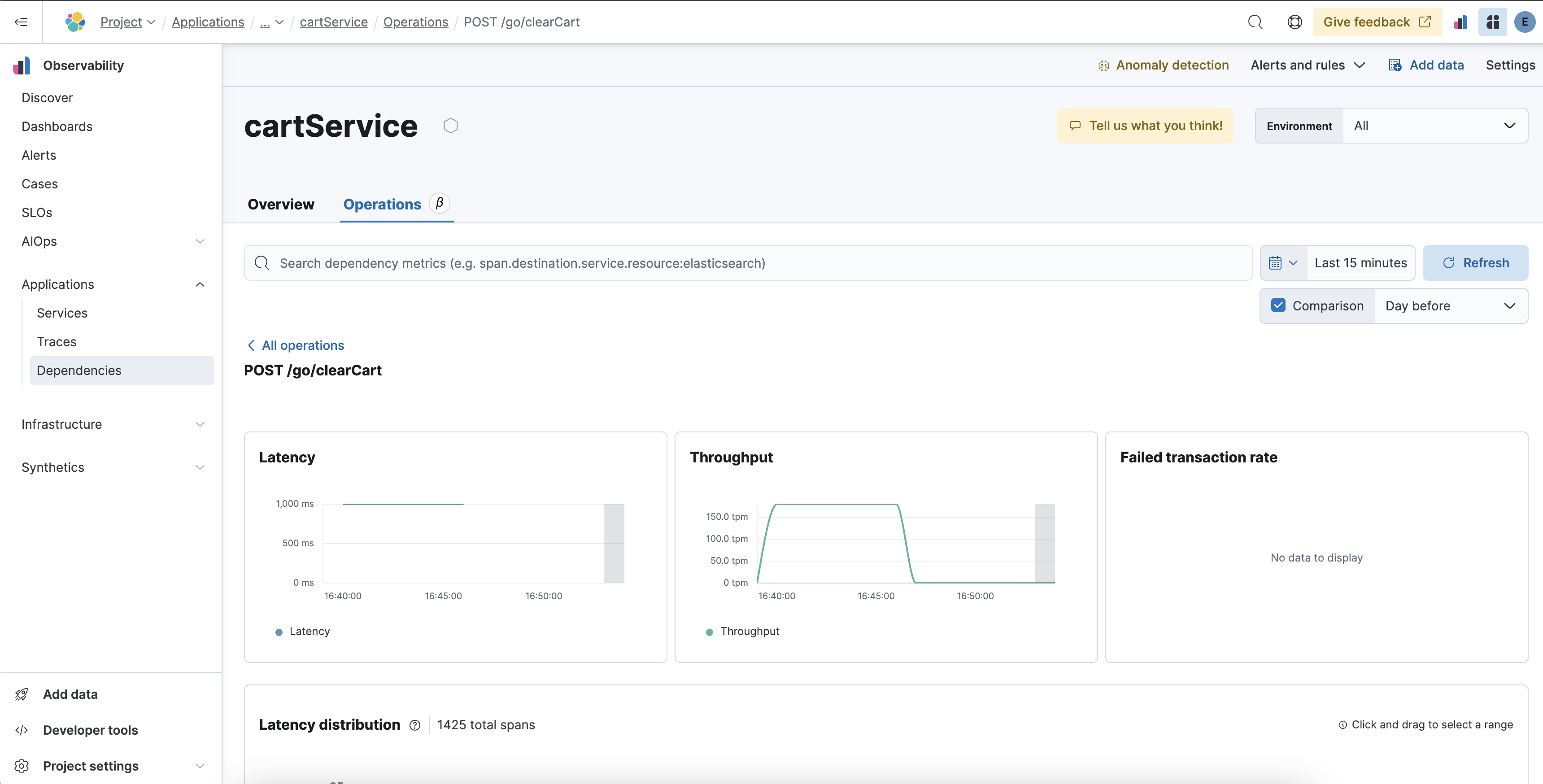Open SLOs in the sidebar
Image resolution: width=1543 pixels, height=784 pixels.
(36, 213)
